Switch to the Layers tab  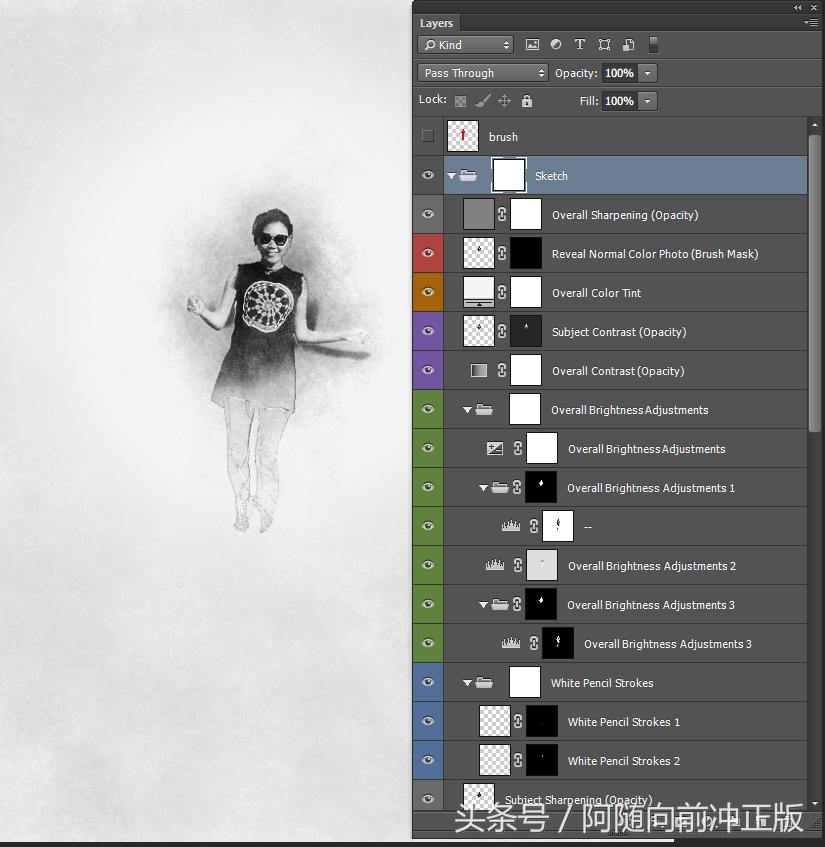pos(436,22)
